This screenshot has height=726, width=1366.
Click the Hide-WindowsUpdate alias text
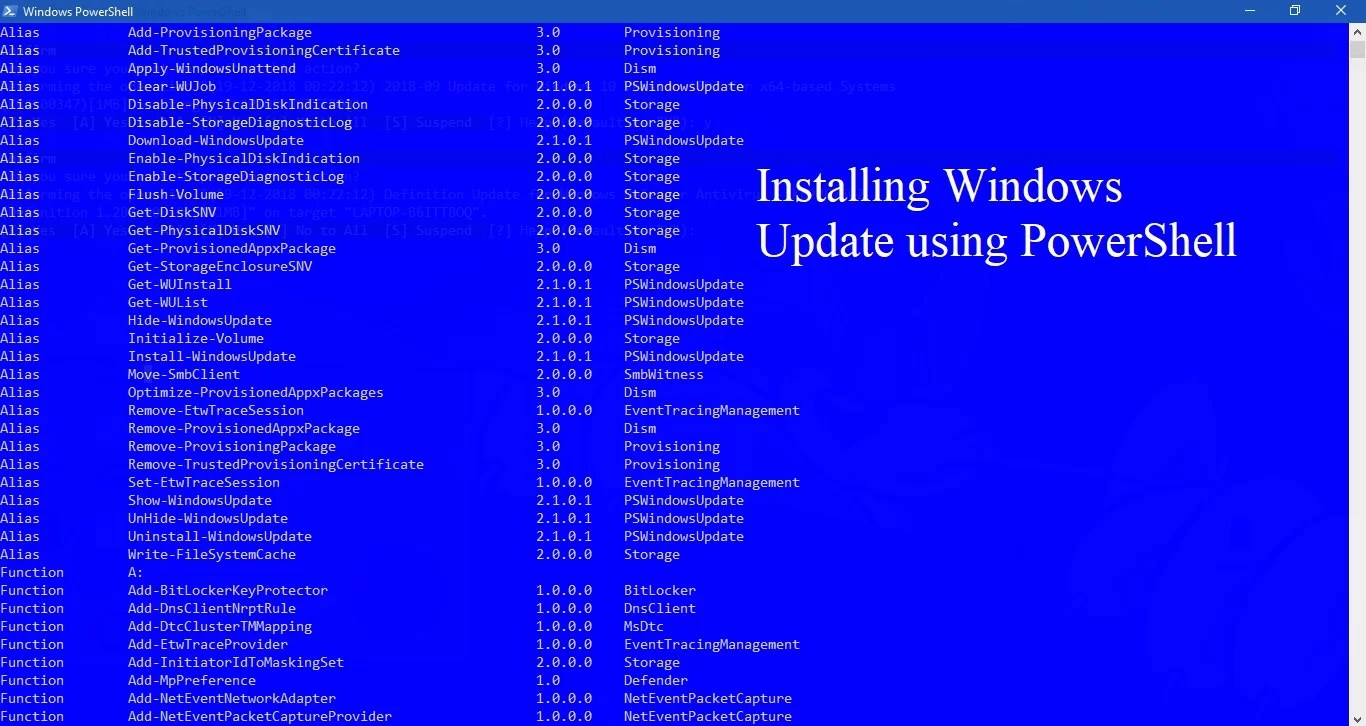point(200,320)
